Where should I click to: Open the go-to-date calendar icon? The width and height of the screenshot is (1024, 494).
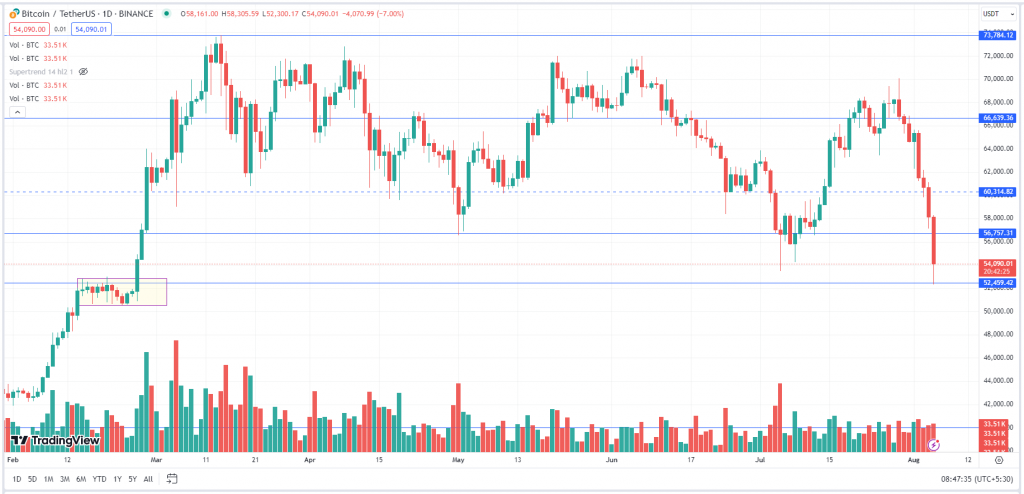[x=172, y=479]
